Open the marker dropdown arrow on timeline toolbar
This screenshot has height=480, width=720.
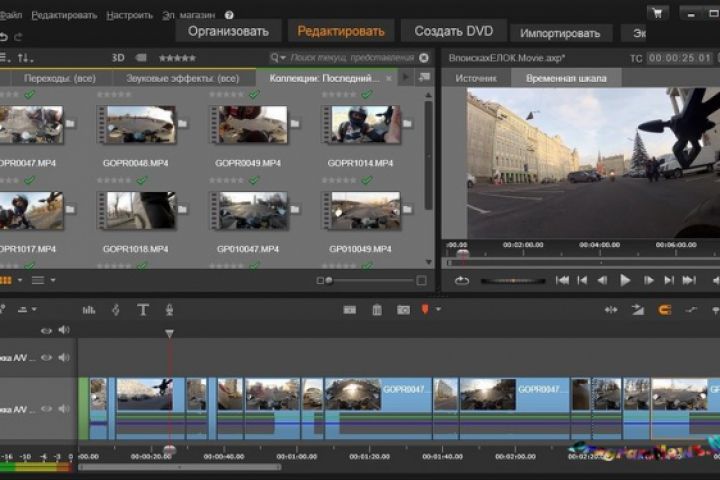coord(438,310)
